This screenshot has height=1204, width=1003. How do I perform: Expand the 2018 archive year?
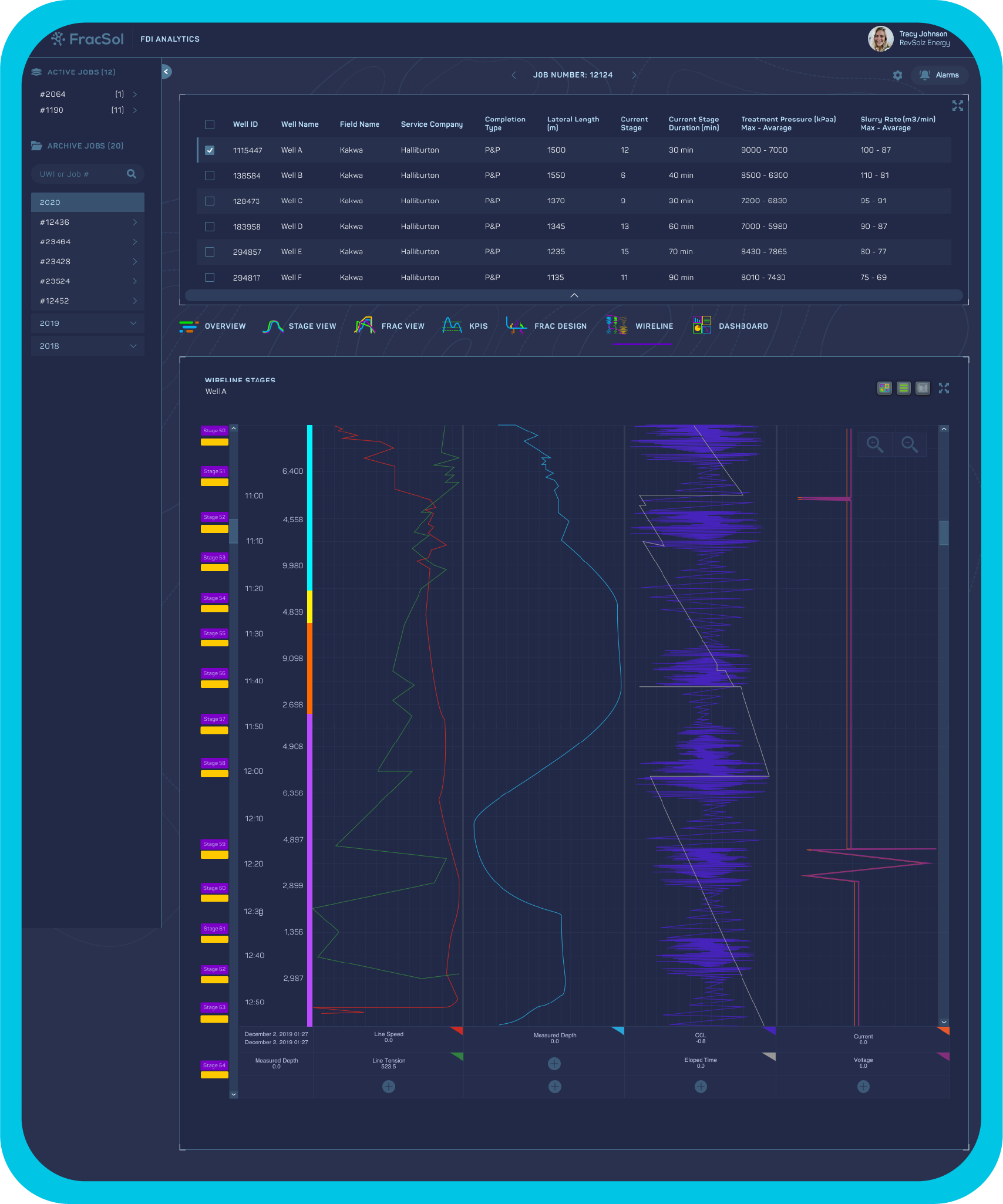point(87,346)
